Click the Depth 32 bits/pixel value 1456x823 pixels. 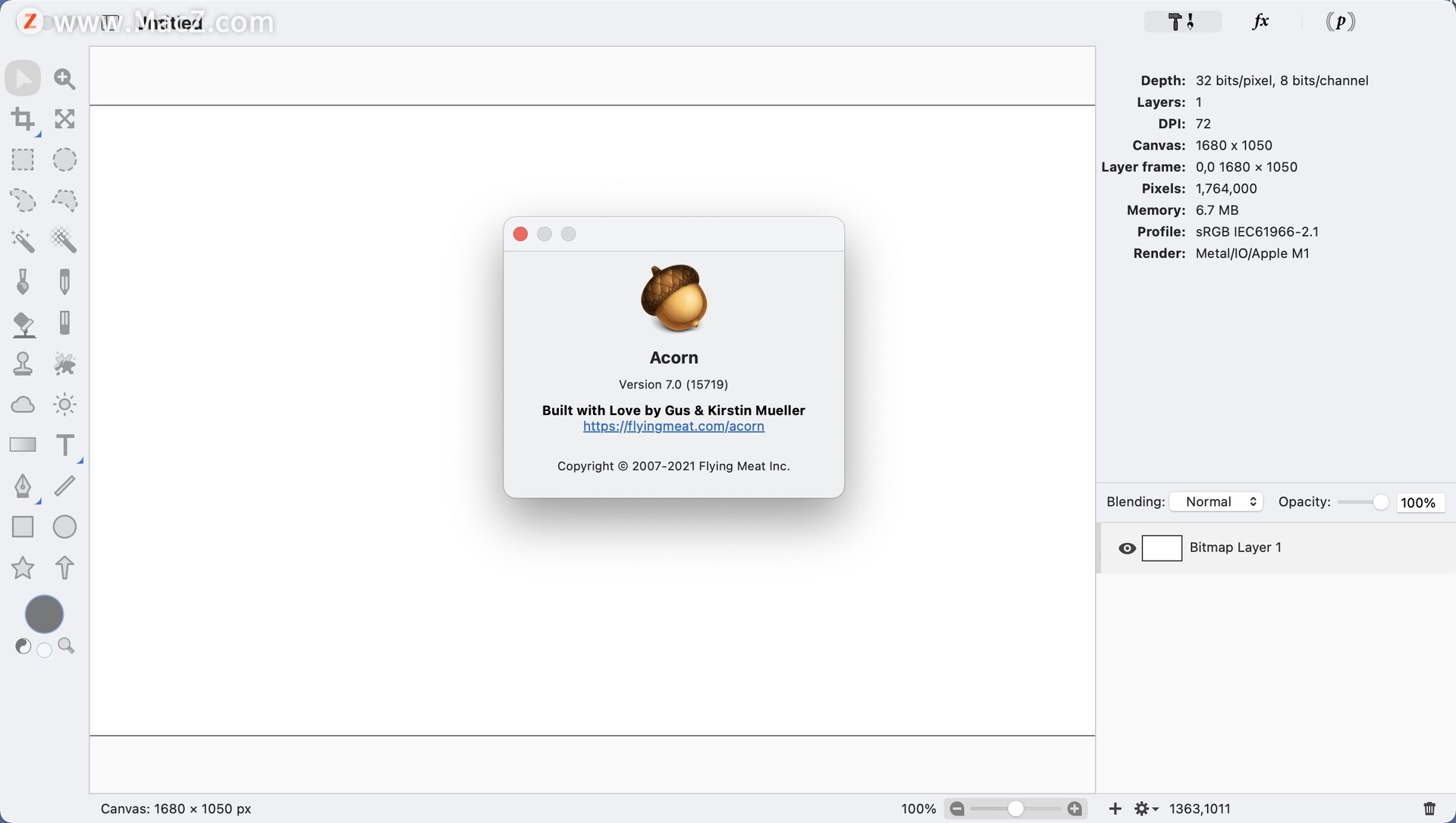[x=1282, y=80]
